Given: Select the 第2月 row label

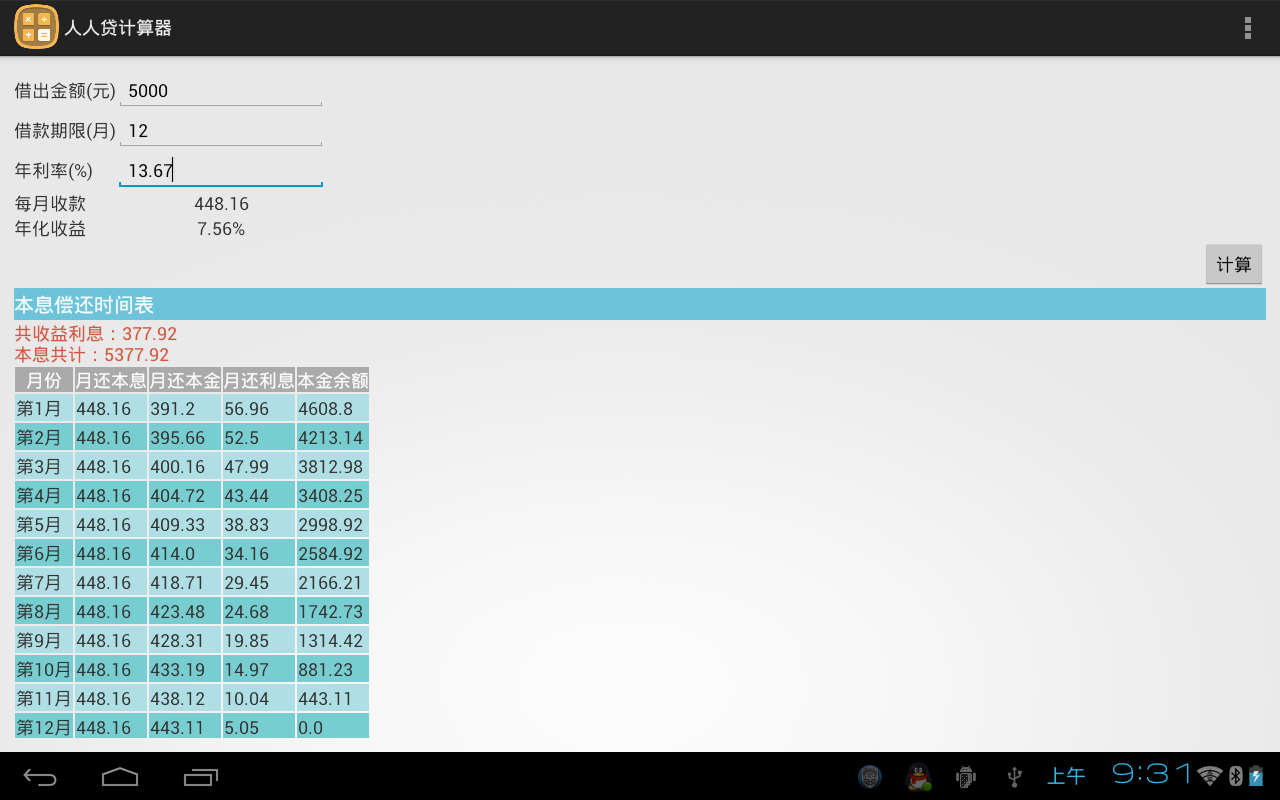Looking at the screenshot, I should pos(44,437).
